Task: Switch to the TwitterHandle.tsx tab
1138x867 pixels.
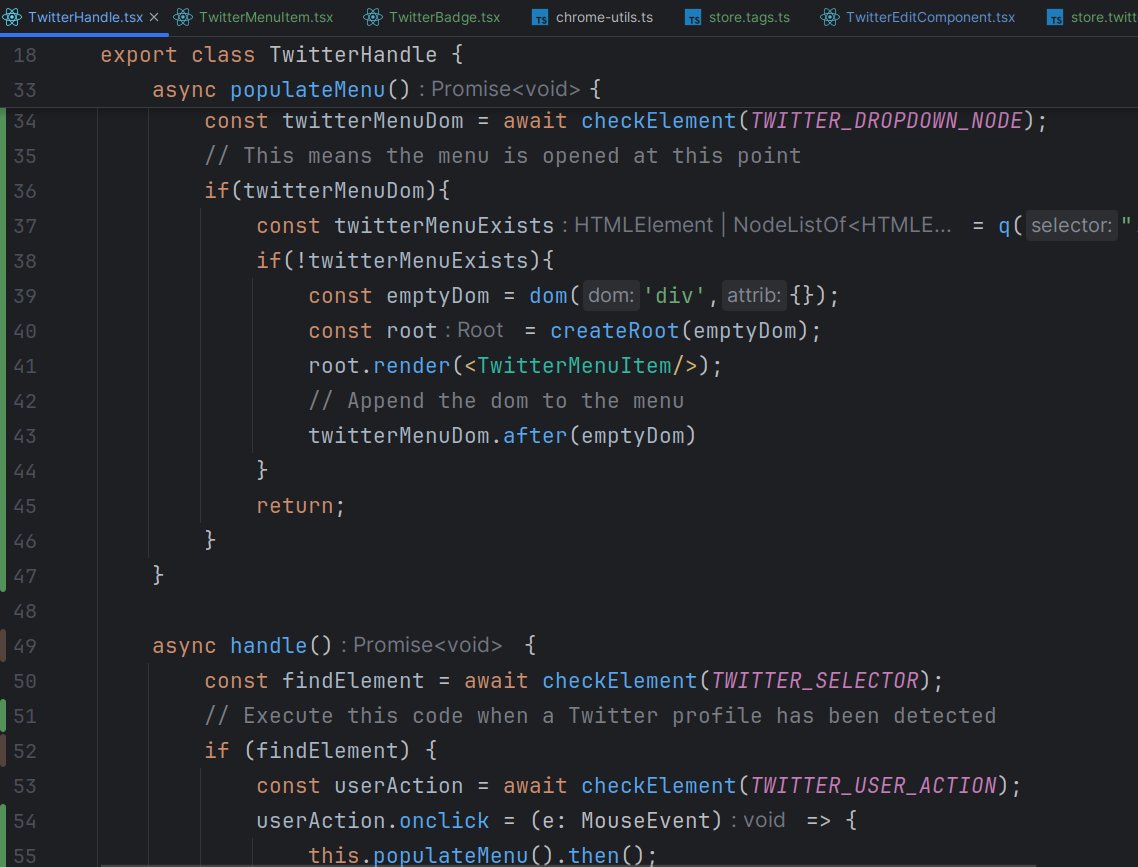Action: click(85, 17)
